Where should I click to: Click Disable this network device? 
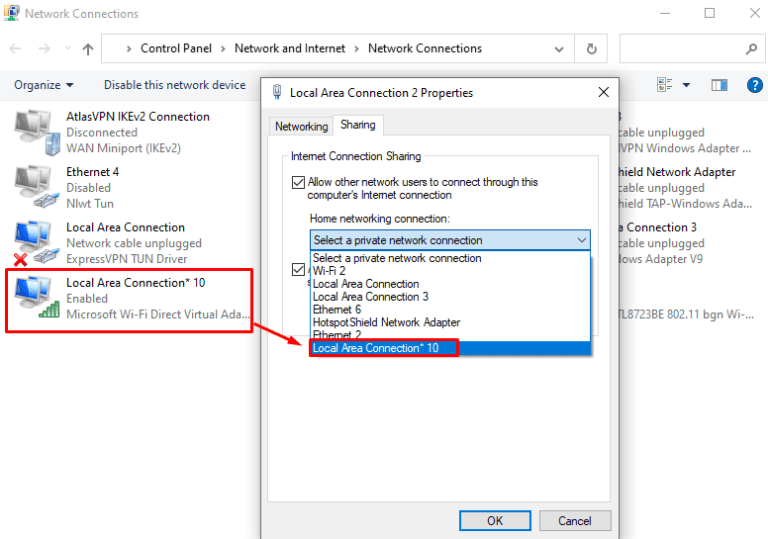tap(175, 86)
